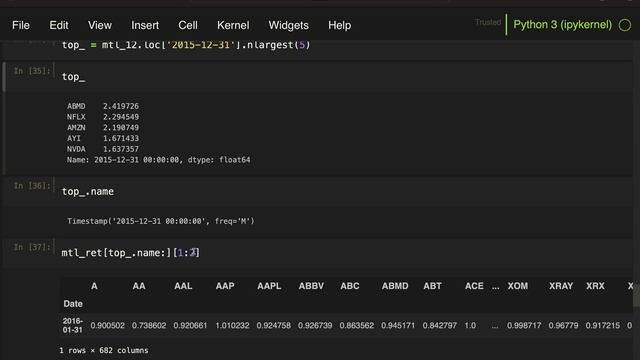Screen dimensions: 640x360
Task: Open the Edit menu
Action: tap(59, 25)
